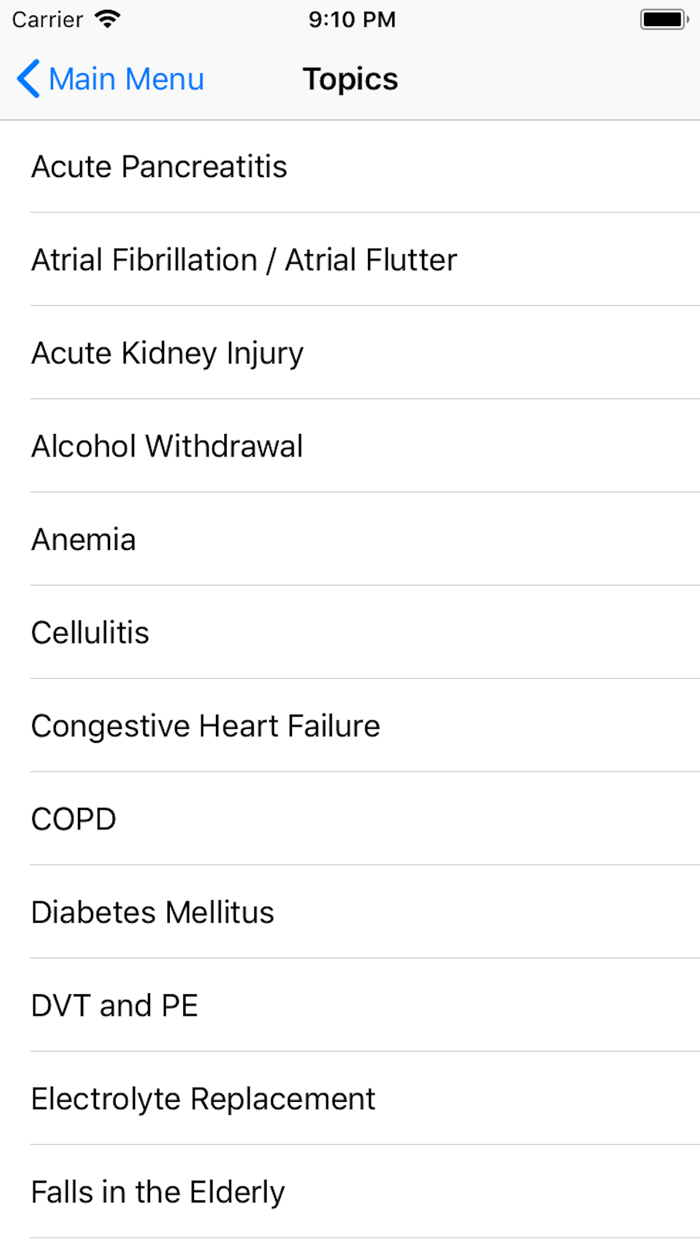Tap the Wi-Fi status icon
This screenshot has width=700, height=1244.
coord(106,19)
